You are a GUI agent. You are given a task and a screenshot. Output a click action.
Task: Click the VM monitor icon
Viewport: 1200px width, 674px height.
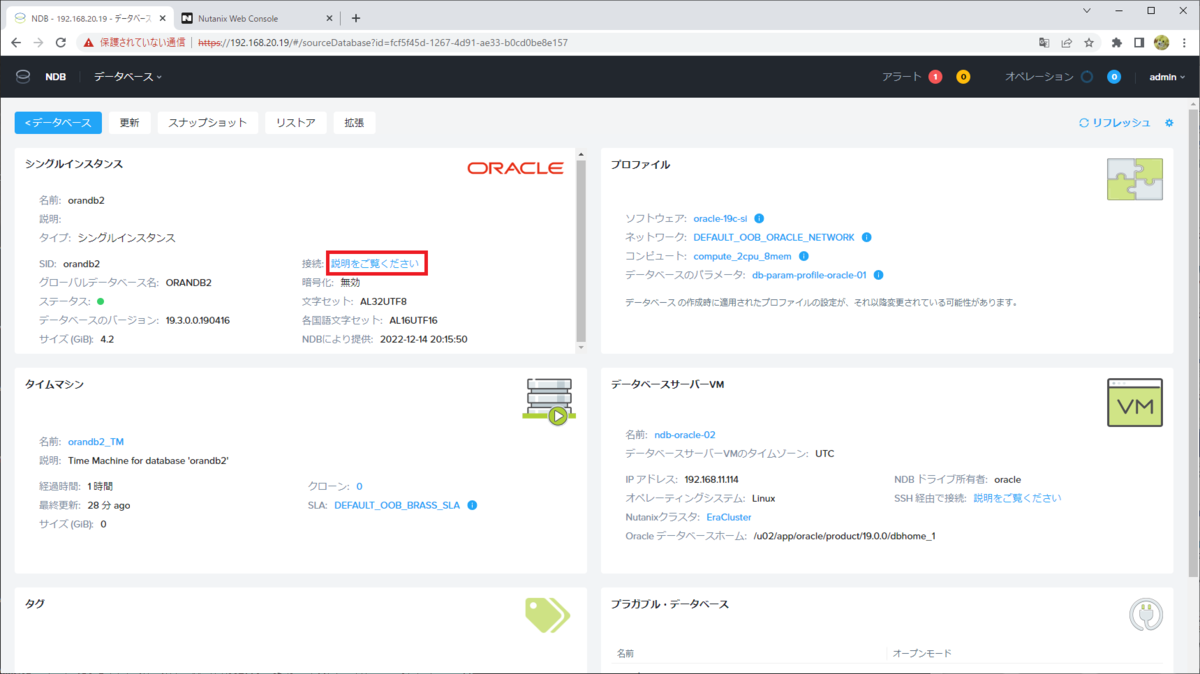point(1135,402)
